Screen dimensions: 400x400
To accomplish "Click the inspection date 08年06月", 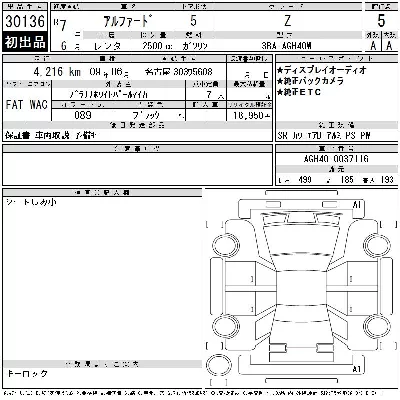I will coord(109,72).
